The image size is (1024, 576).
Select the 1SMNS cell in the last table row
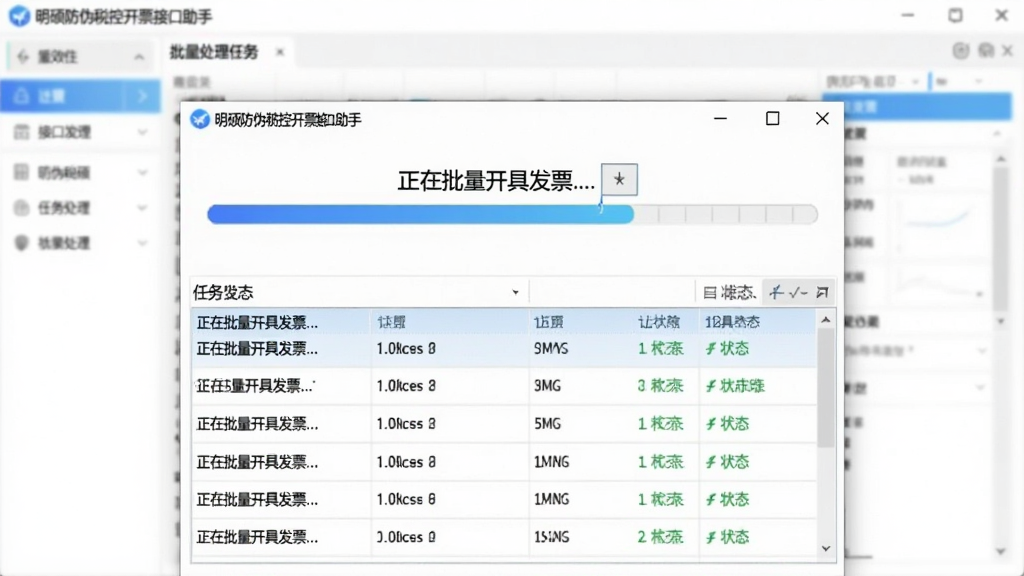tap(551, 537)
